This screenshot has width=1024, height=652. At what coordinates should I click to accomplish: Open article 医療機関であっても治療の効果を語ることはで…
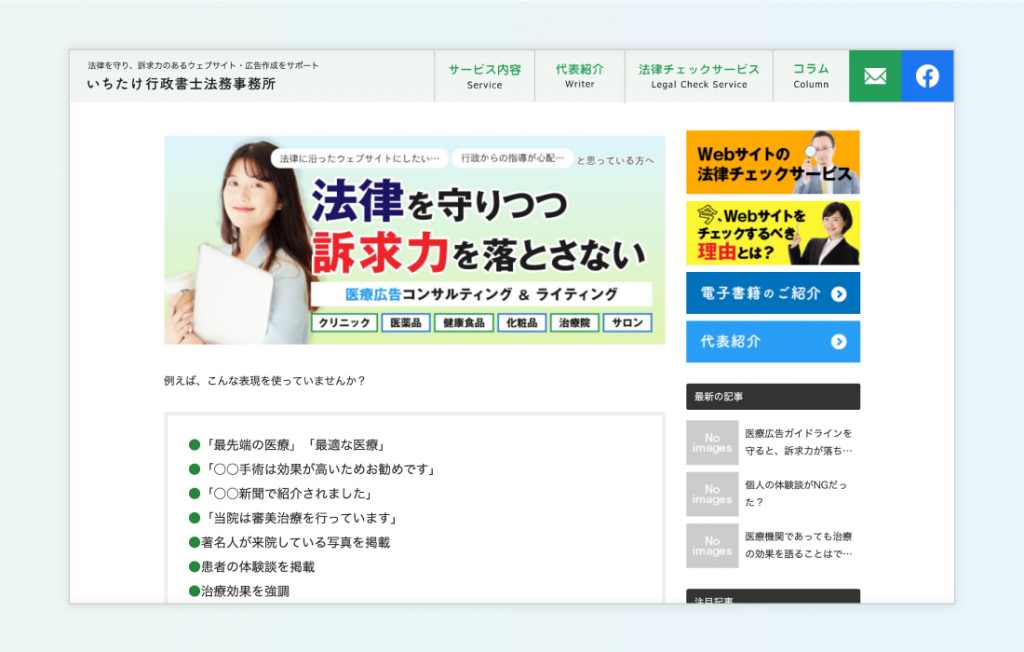point(799,545)
